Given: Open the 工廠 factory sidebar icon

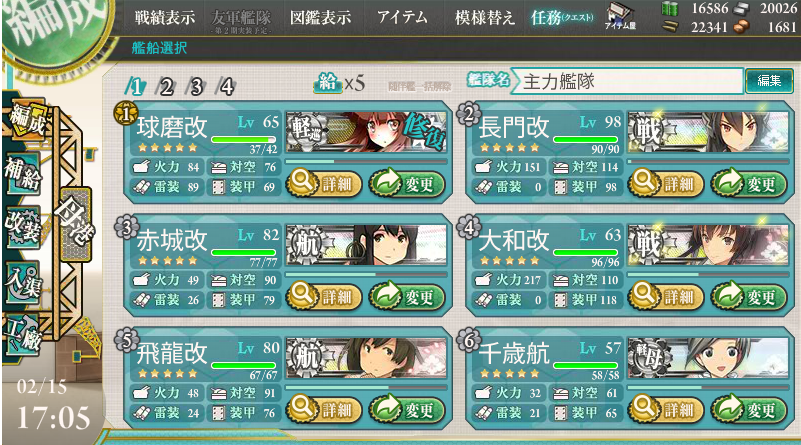Looking at the screenshot, I should point(23,335).
